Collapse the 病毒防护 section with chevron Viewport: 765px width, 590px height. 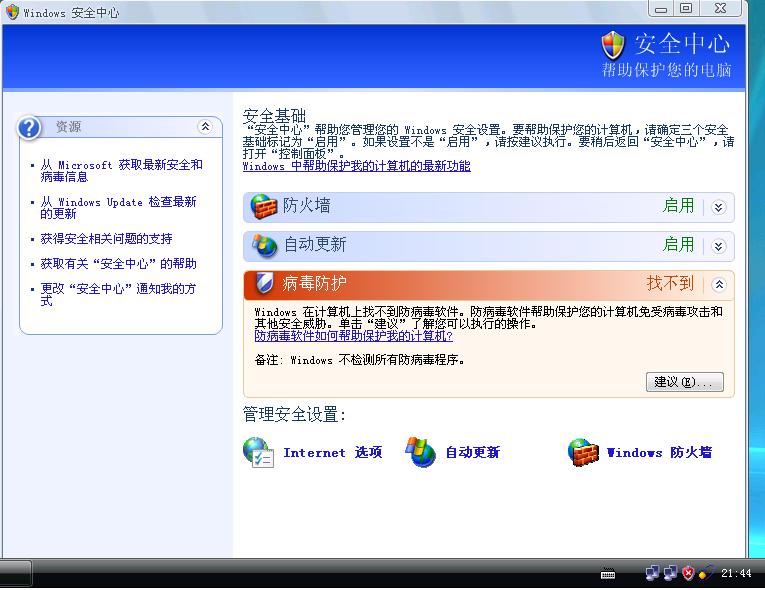click(719, 285)
